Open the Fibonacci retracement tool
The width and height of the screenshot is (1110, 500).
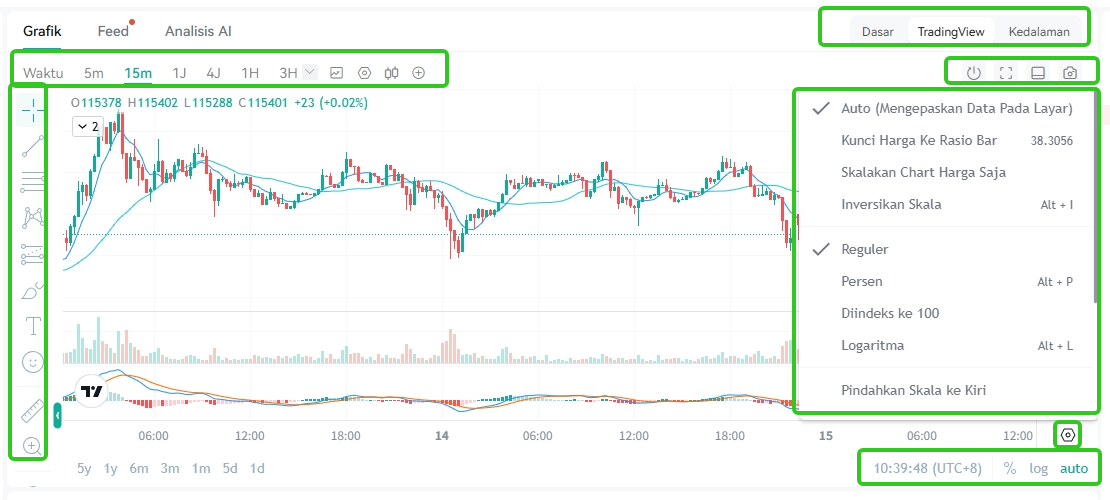(x=32, y=181)
